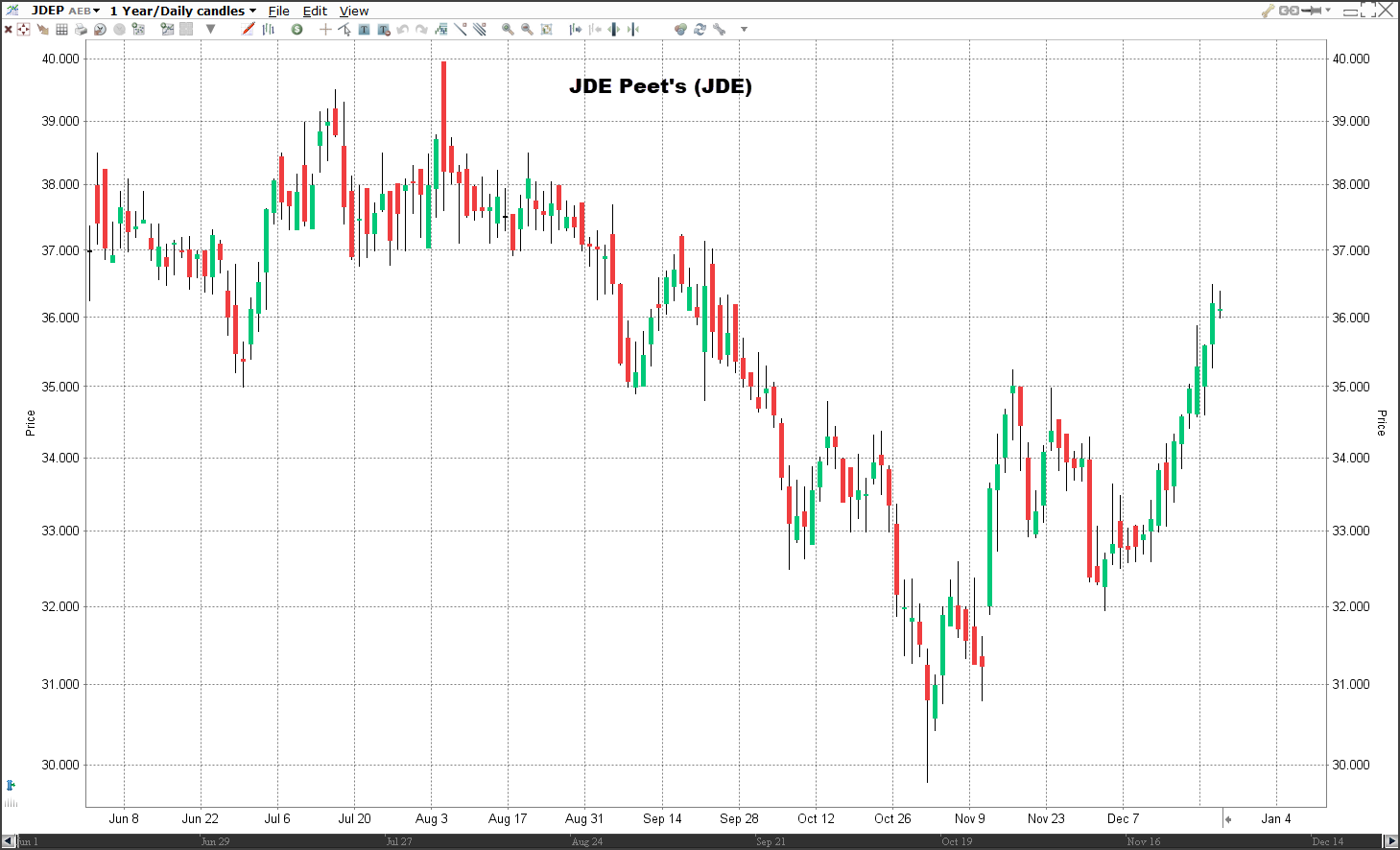Open the small dropdown arrow beside pushpin
Viewport: 1400px width, 850px height.
point(1328,11)
